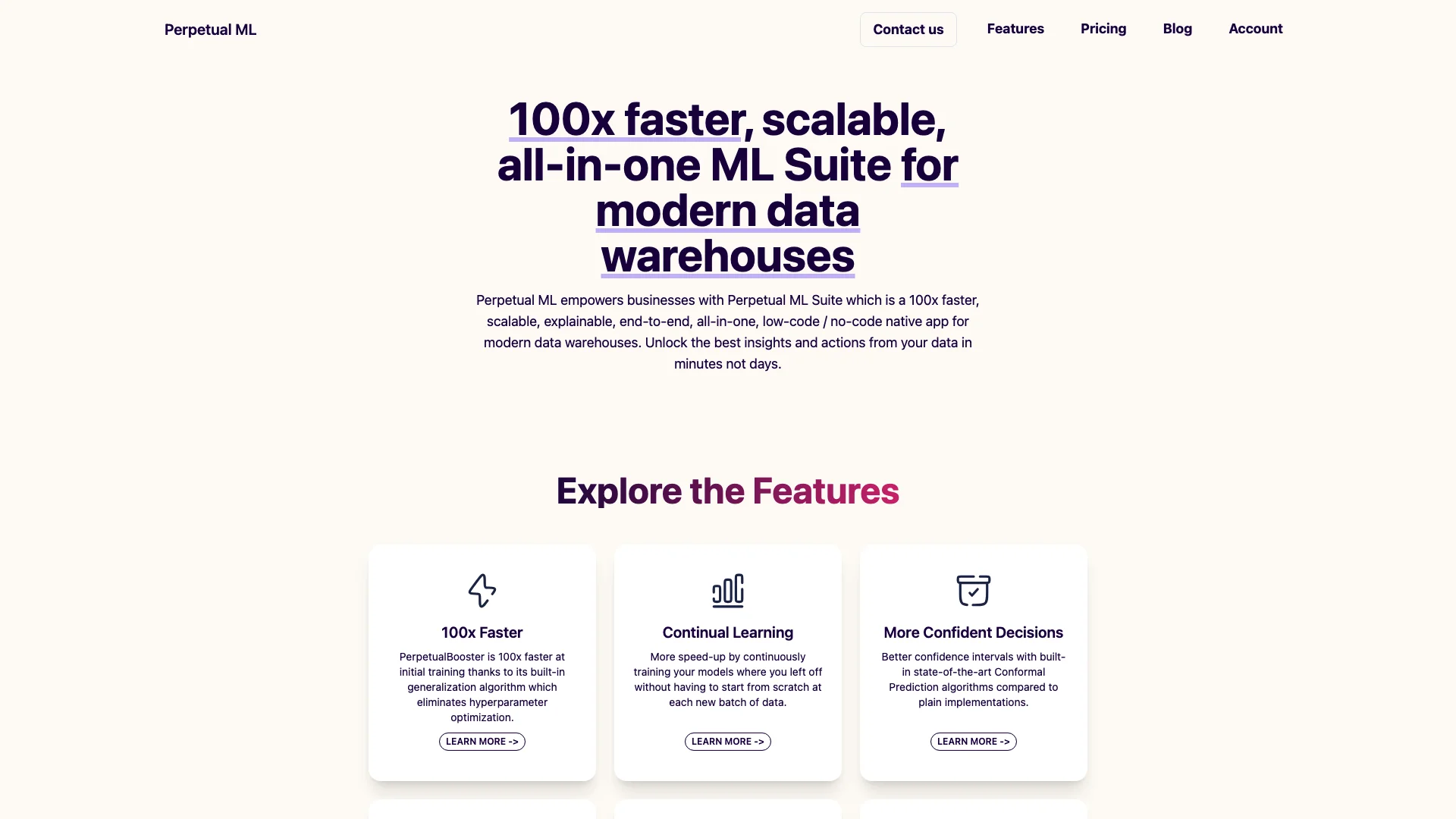The height and width of the screenshot is (819, 1456).
Task: Expand the Continual Learning feature section
Action: (727, 741)
